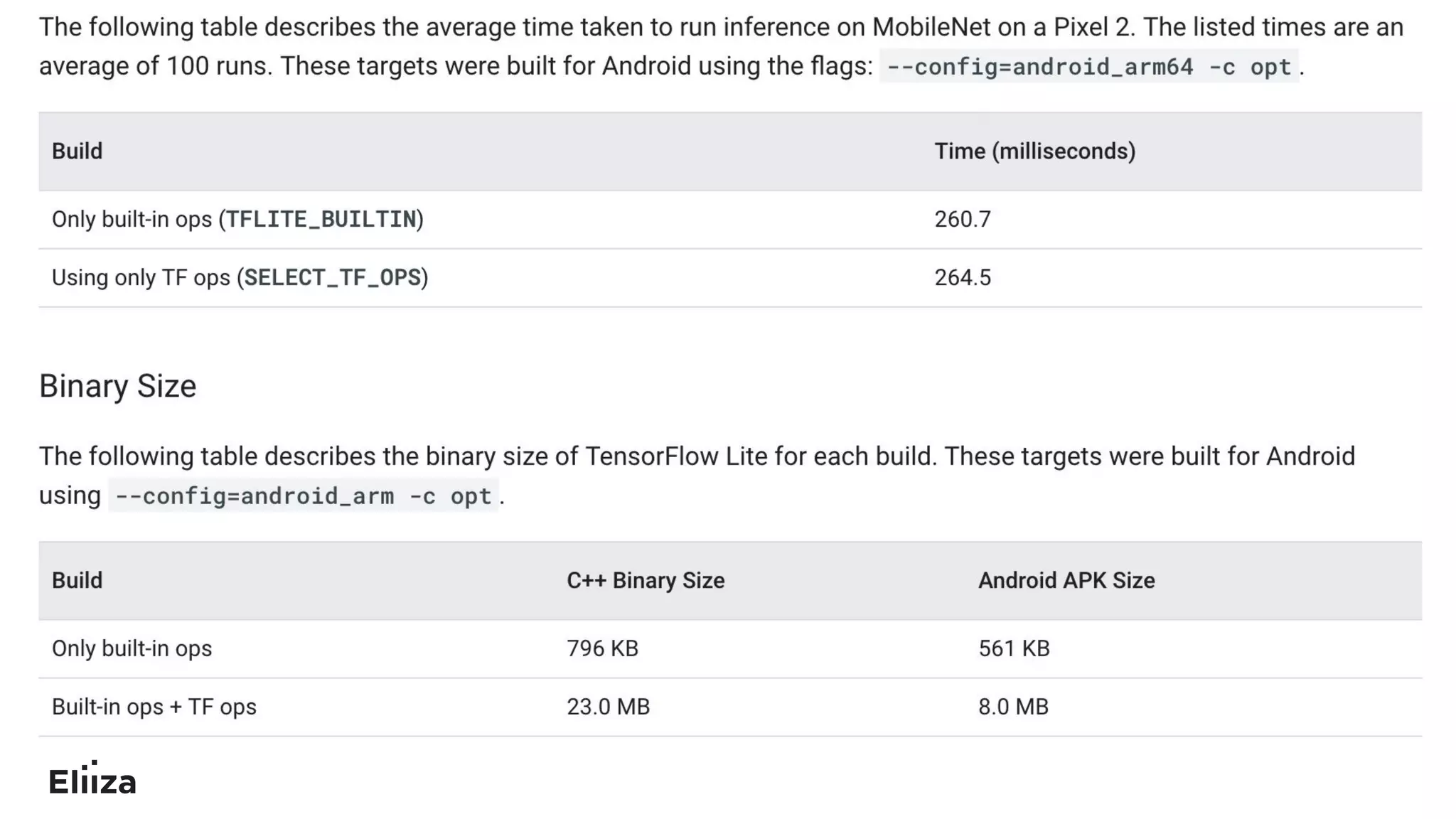Click the 561 KB cell
This screenshot has height=819, width=1456.
[1013, 648]
